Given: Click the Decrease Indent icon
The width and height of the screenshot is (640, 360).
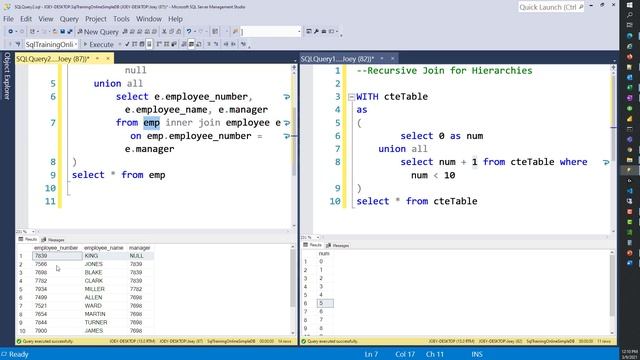Looking at the screenshot, I should click(x=226, y=44).
